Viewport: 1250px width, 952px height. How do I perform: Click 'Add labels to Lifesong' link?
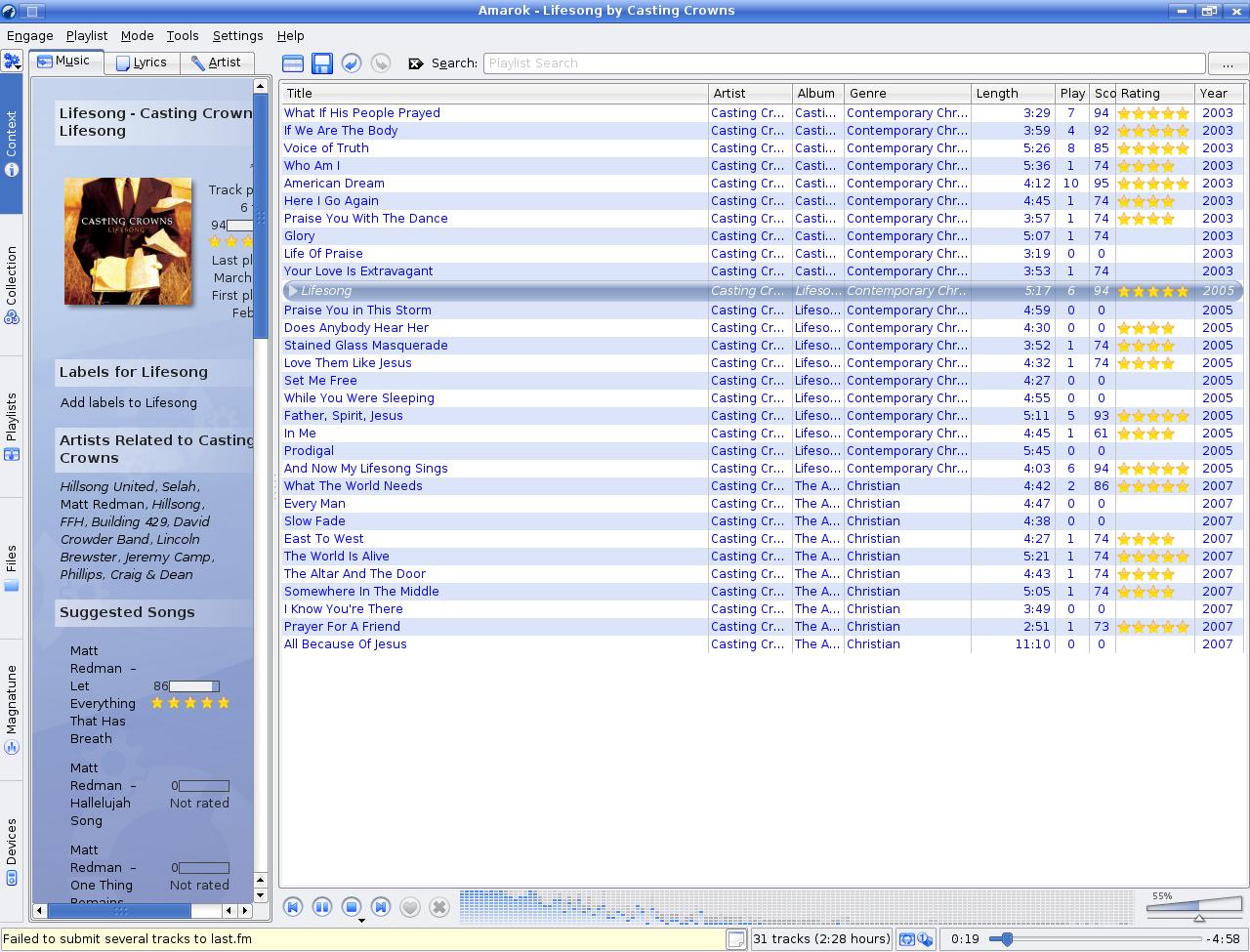click(129, 402)
